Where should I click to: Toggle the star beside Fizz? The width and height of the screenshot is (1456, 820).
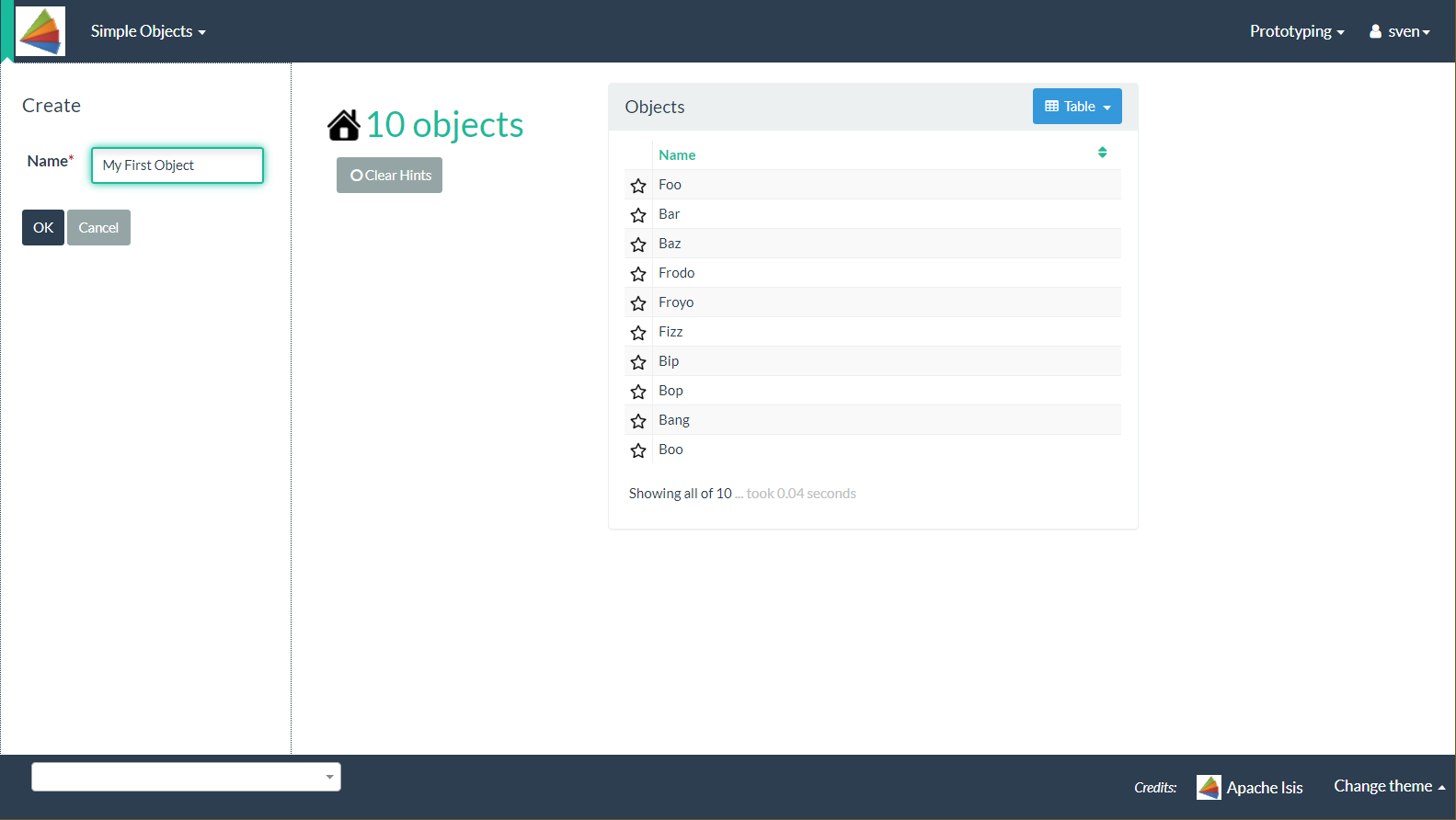click(x=638, y=333)
